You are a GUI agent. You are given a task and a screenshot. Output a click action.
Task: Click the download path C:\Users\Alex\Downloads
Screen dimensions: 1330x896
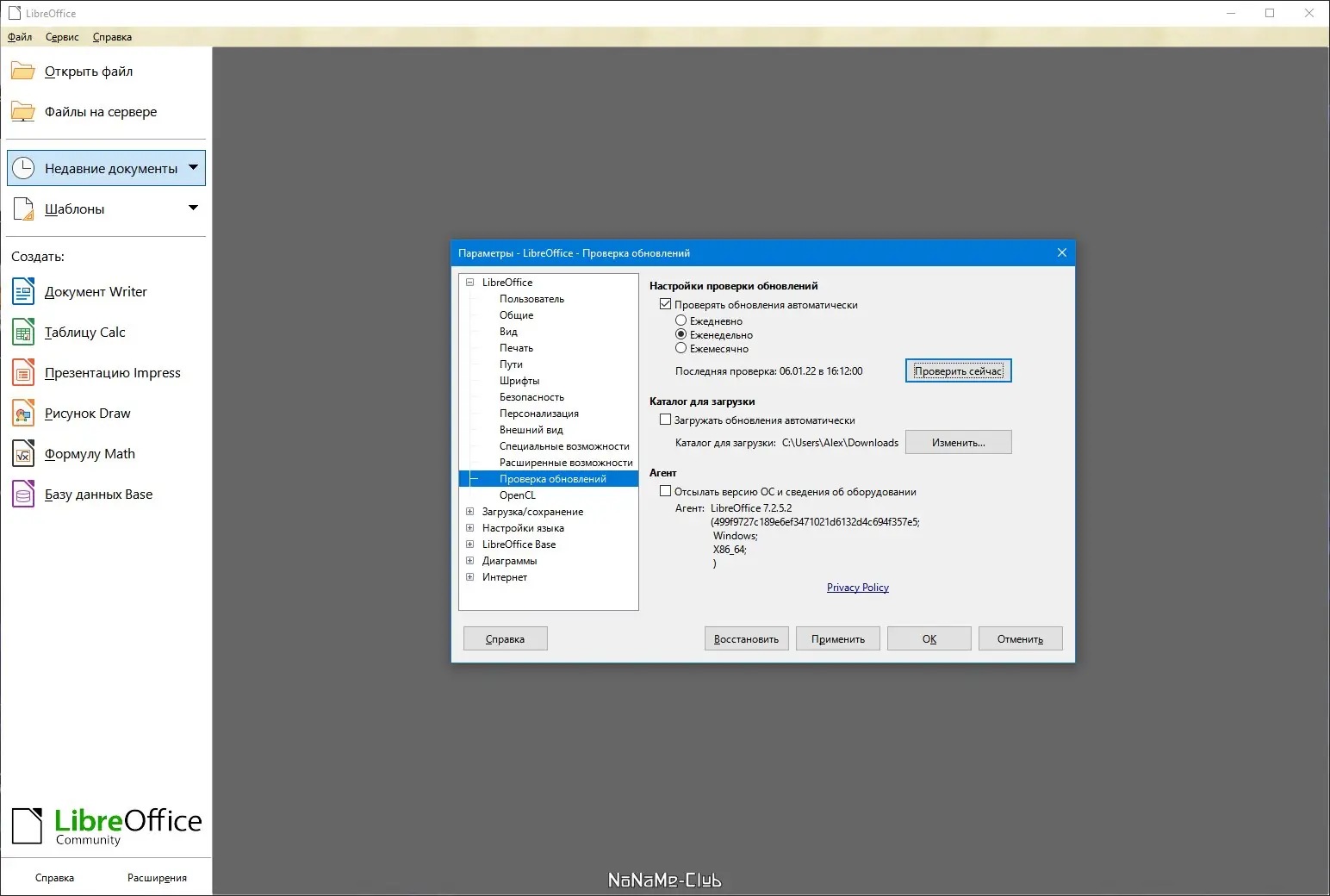click(x=840, y=442)
